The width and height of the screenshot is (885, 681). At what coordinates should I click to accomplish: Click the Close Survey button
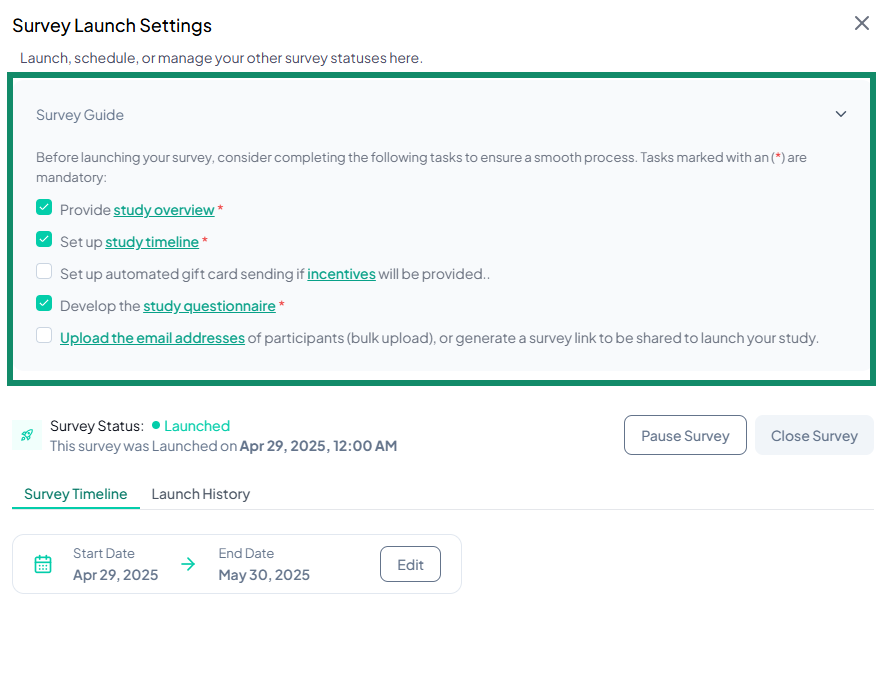coord(814,435)
